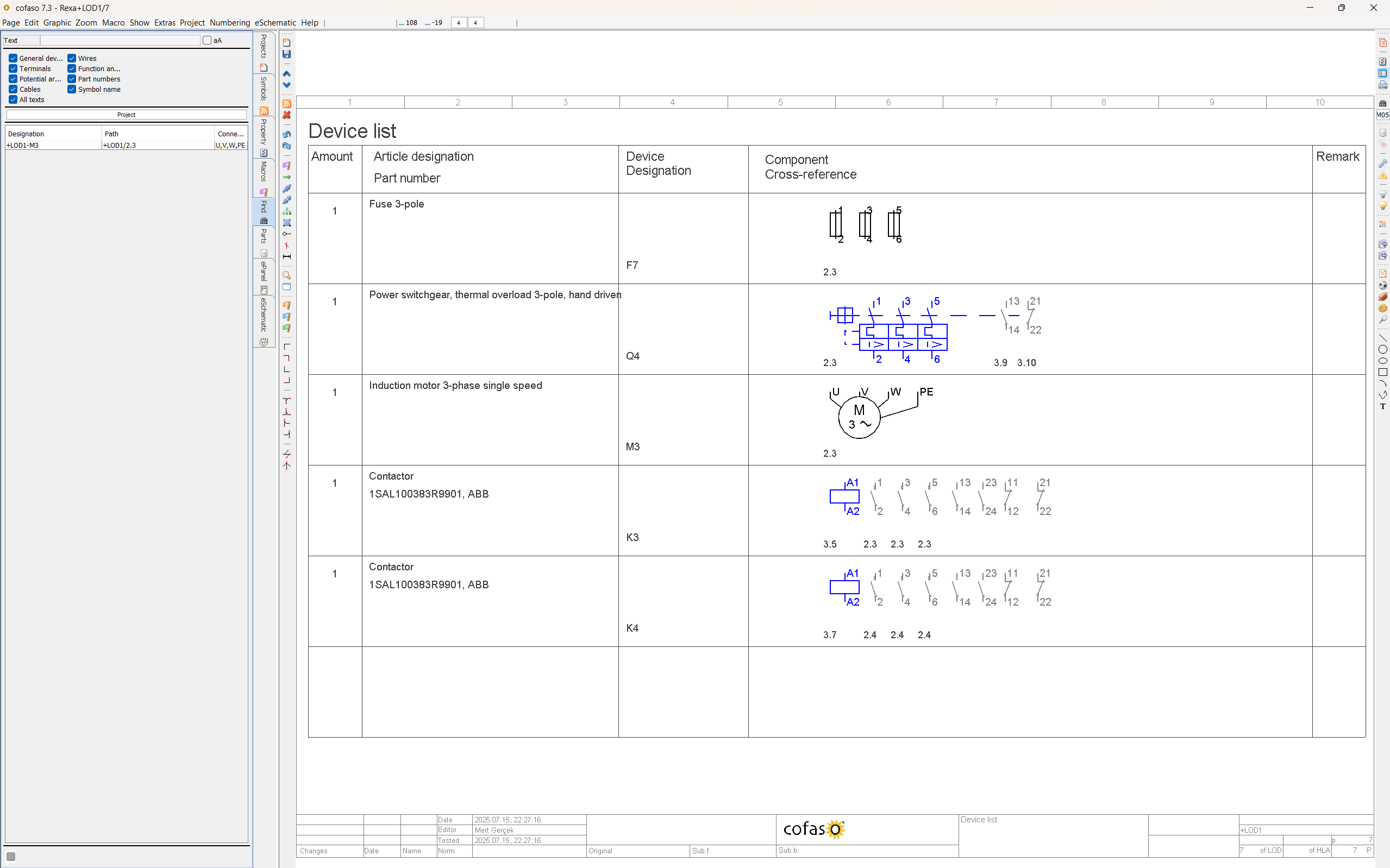Click the magnifier zoom icon
The width and height of the screenshot is (1390, 868).
click(286, 275)
